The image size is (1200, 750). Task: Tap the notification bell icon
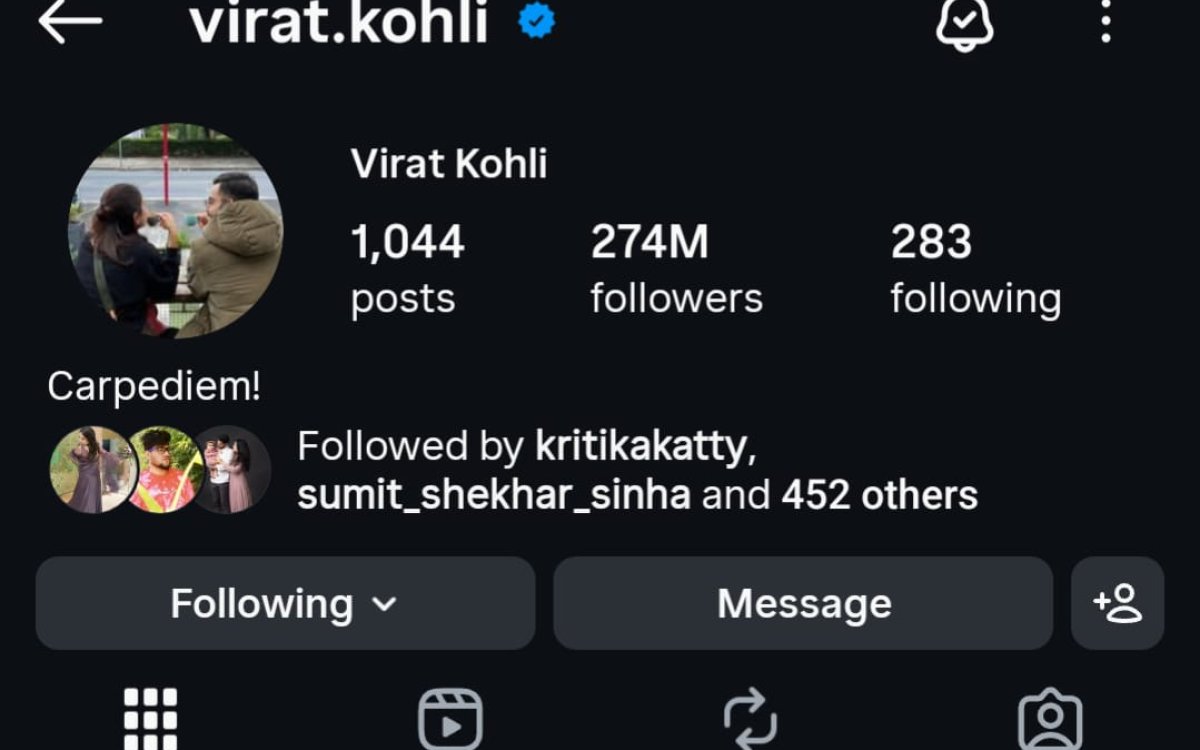pos(964,24)
